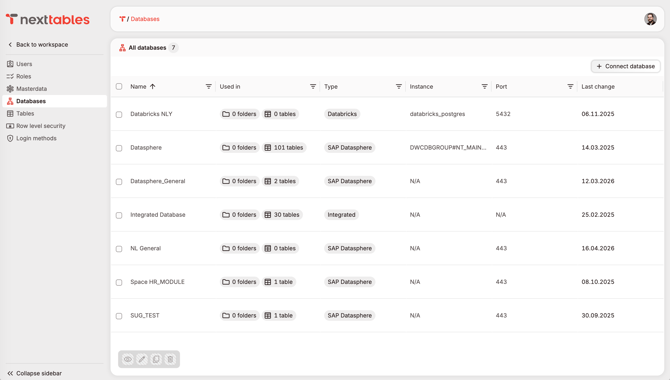Viewport: 670px width, 380px height.
Task: Select the SUG_TEST row checkbox
Action: [x=119, y=316]
